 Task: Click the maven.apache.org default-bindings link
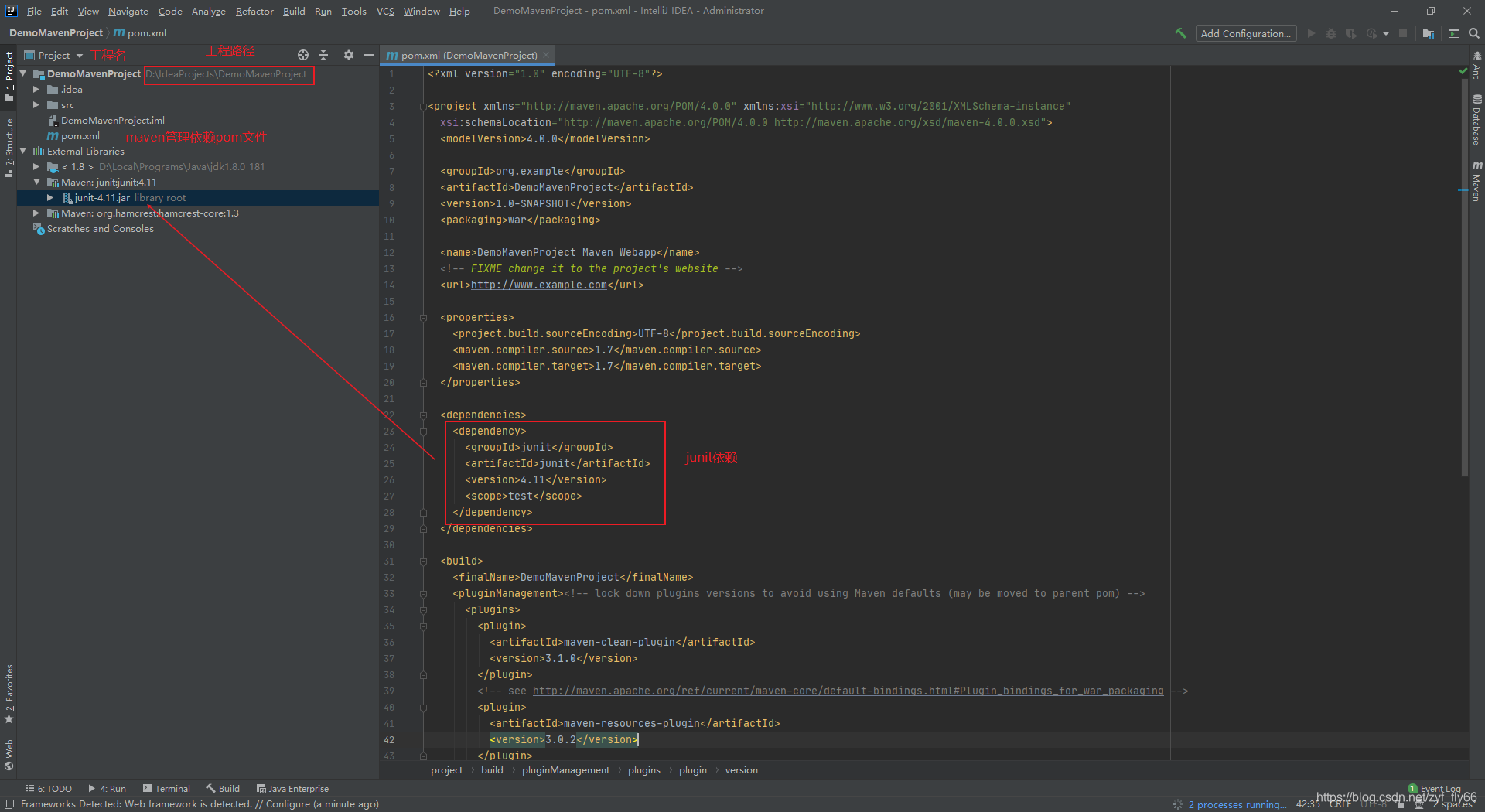point(848,691)
